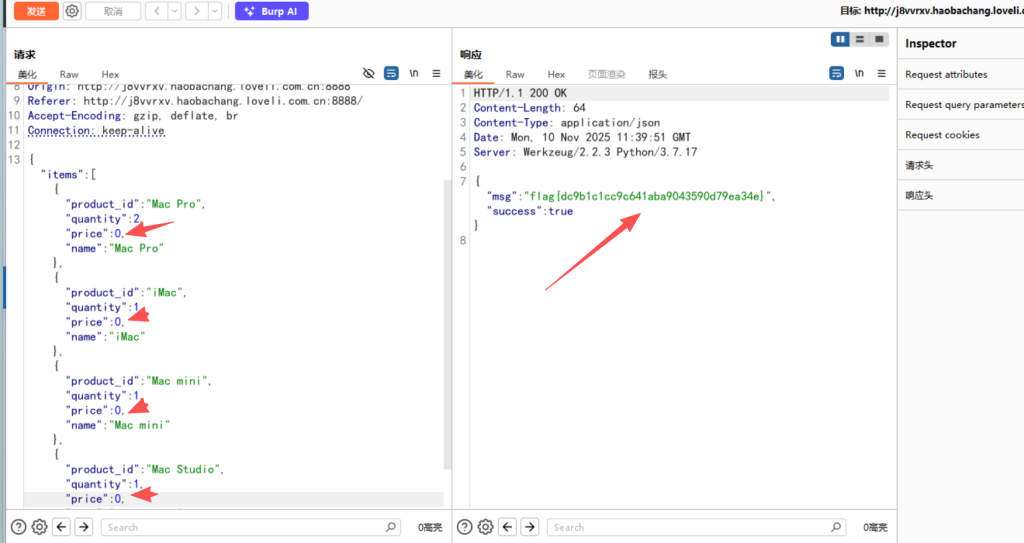Select the single combined-panel layout icon
The image size is (1024, 543).
(x=879, y=39)
